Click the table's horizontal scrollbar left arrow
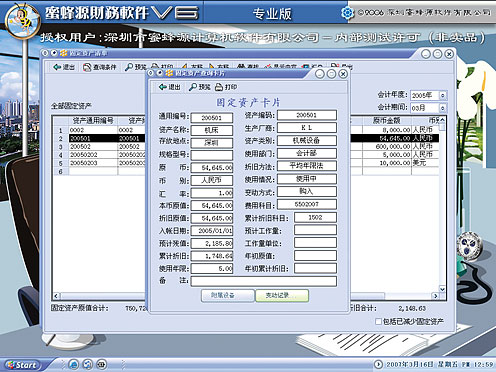Viewport: 496px width, 372px height. (x=56, y=296)
